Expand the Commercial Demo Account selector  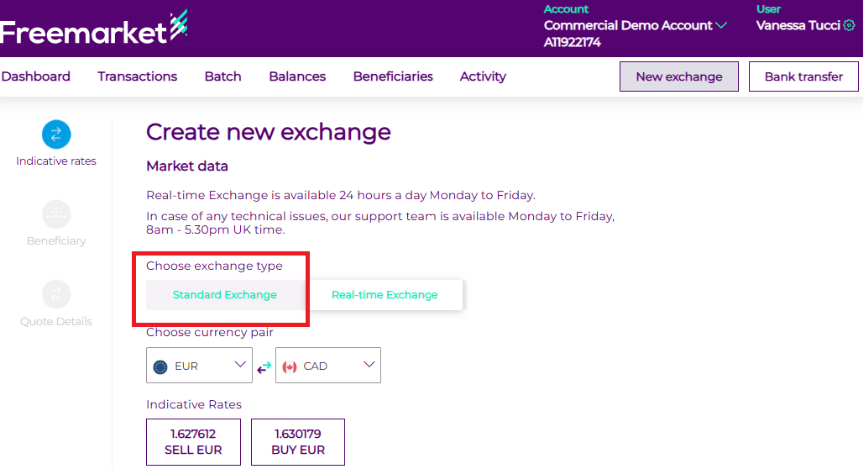(721, 25)
